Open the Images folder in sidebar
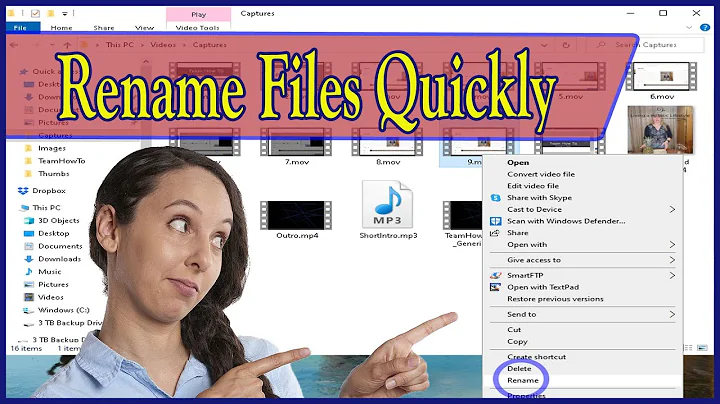Image resolution: width=720 pixels, height=404 pixels. [x=51, y=148]
